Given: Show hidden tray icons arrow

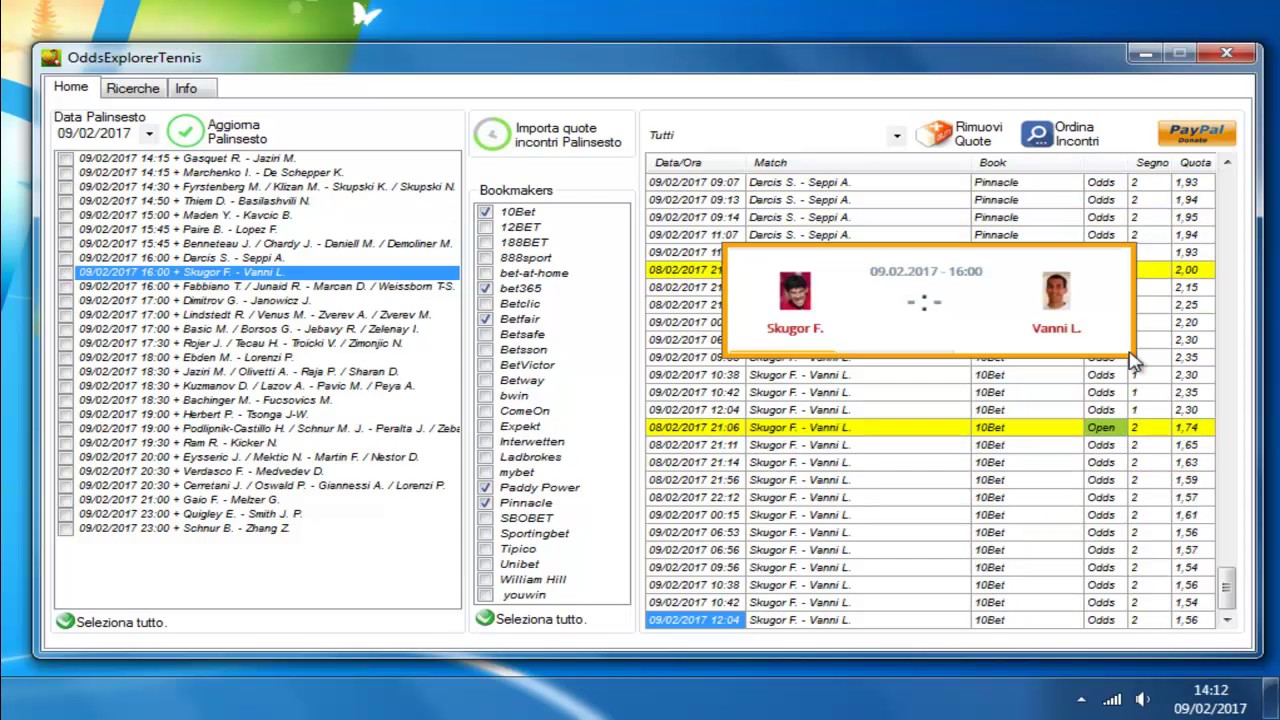Looking at the screenshot, I should point(1081,700).
